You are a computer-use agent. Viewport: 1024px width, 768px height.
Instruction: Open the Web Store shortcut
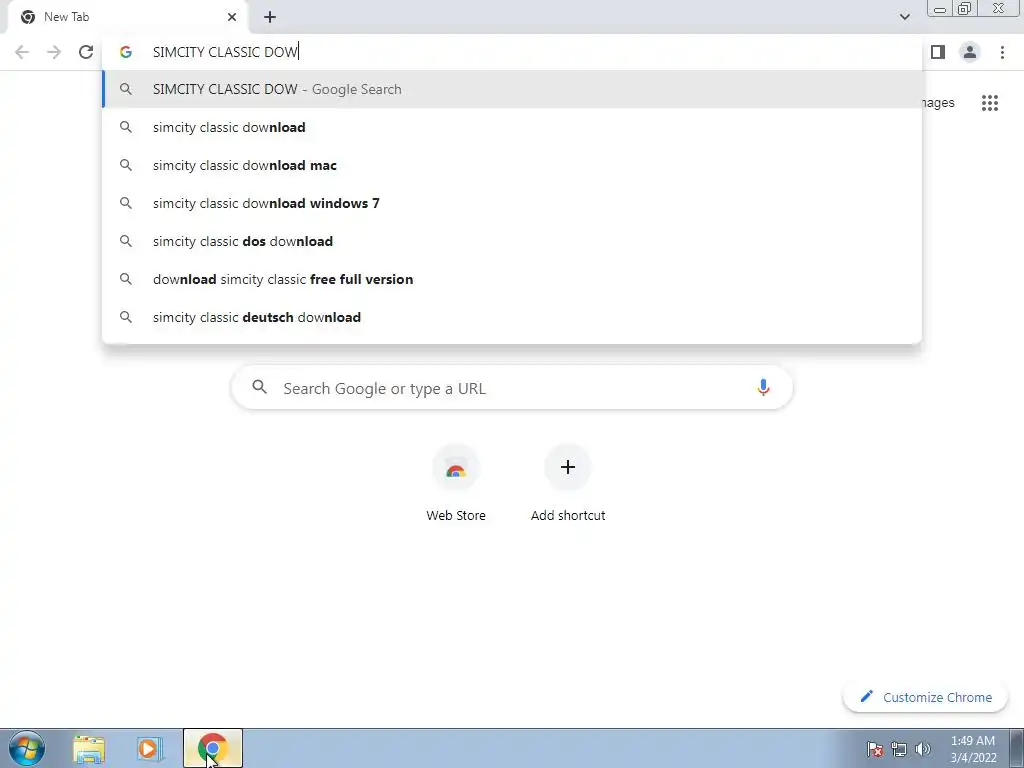click(x=456, y=484)
